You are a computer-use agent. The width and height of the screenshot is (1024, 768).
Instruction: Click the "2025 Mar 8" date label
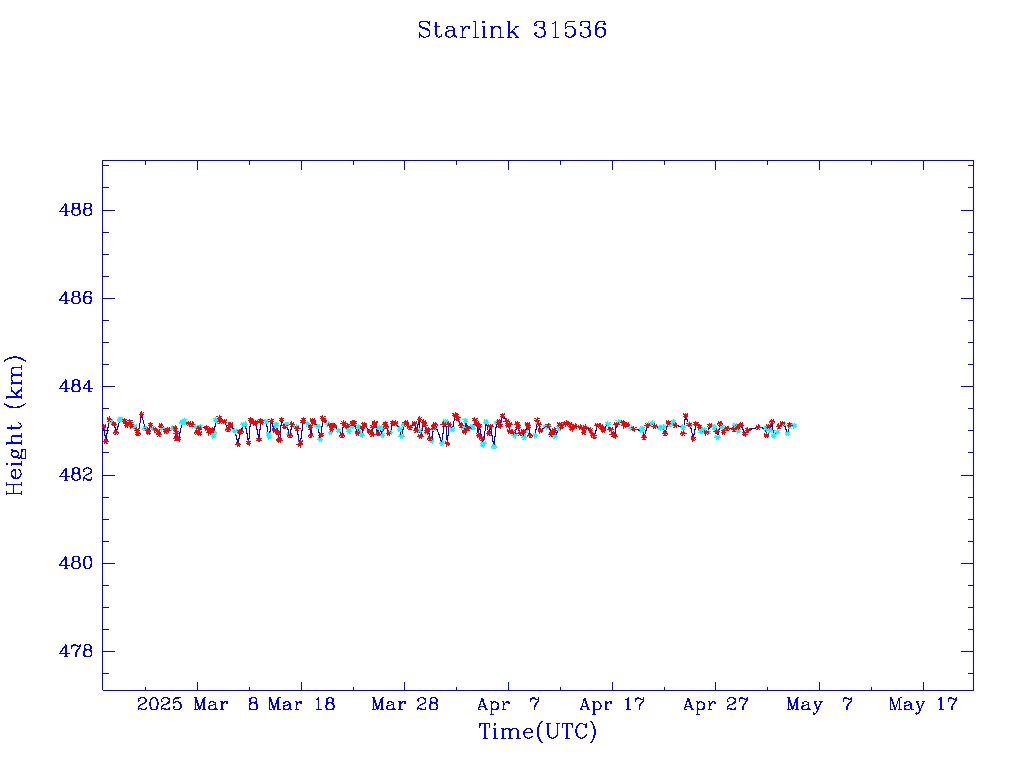pyautogui.click(x=198, y=704)
